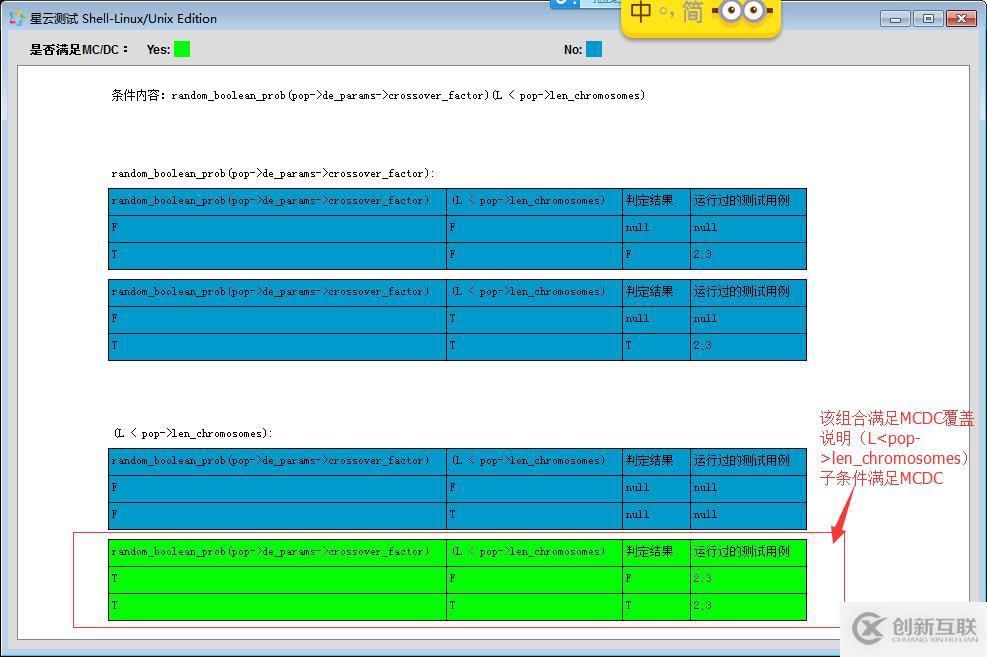Click random_boolean_prob header in the third blue table
This screenshot has width=987, height=657.
[x=278, y=461]
